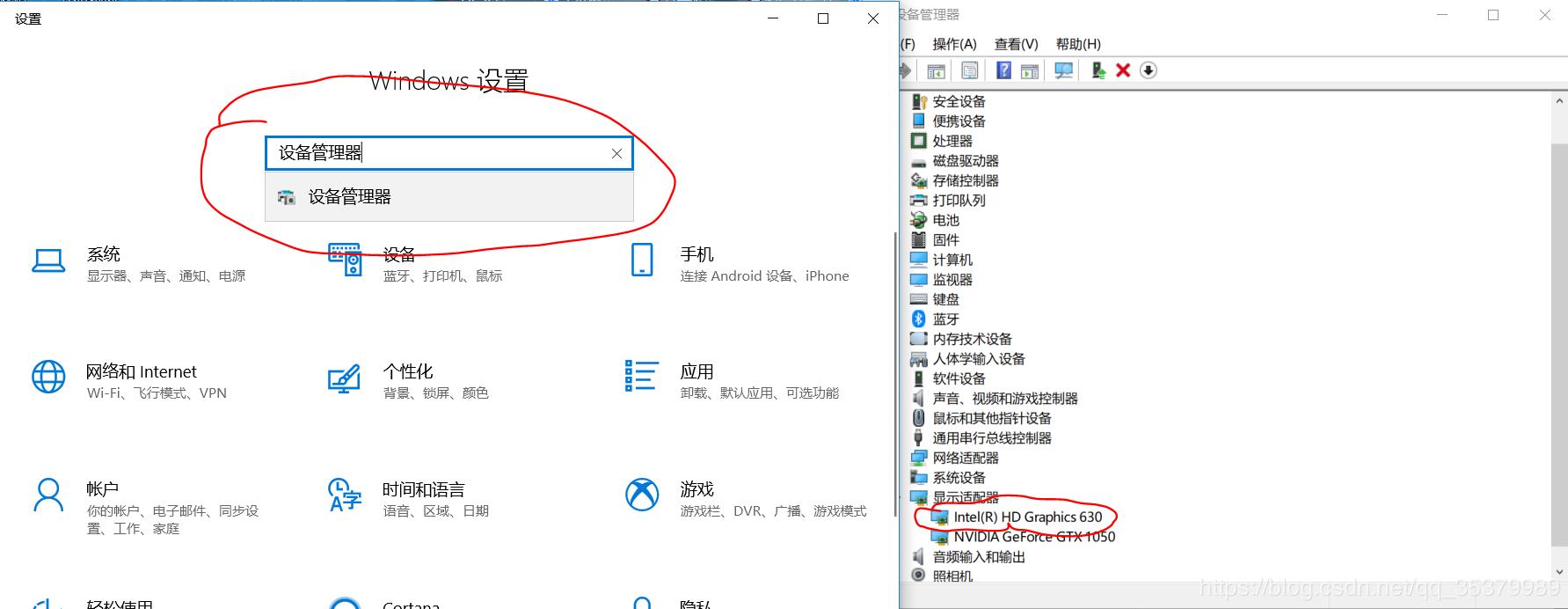Click the Disable device down-arrow icon
The width and height of the screenshot is (1568, 609).
coord(1149,70)
